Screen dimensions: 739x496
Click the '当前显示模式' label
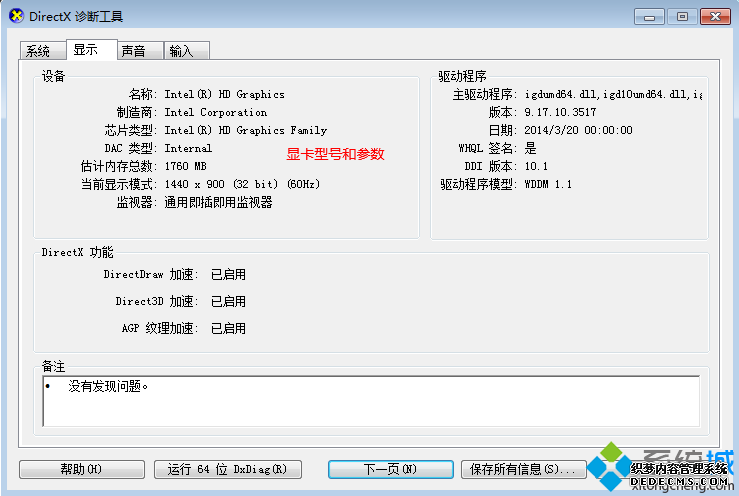click(118, 184)
